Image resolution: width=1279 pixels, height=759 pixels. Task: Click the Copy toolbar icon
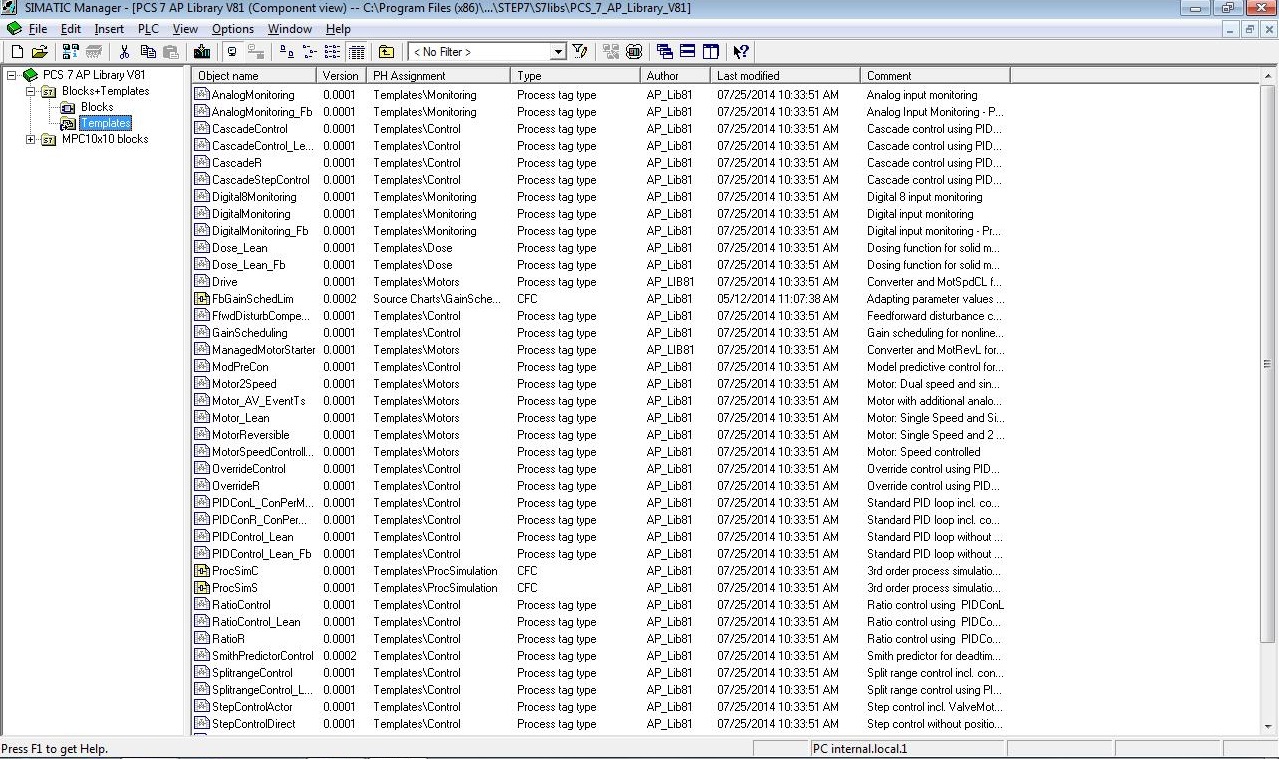(x=148, y=52)
